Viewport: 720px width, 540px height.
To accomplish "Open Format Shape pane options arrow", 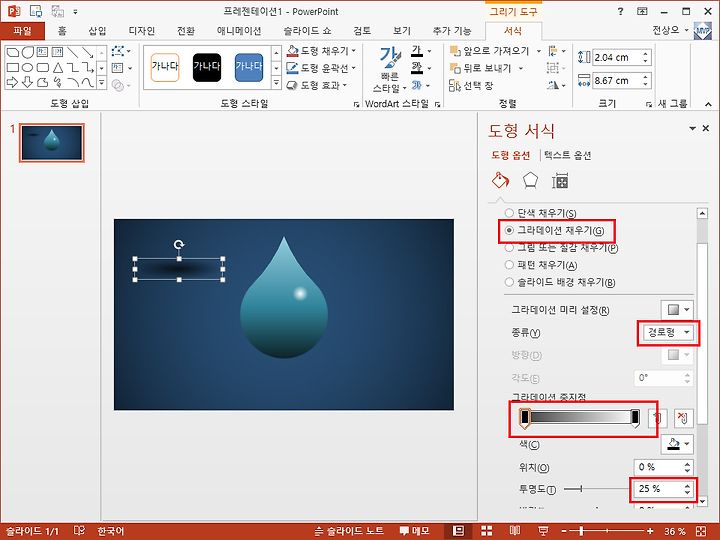I will pos(692,129).
